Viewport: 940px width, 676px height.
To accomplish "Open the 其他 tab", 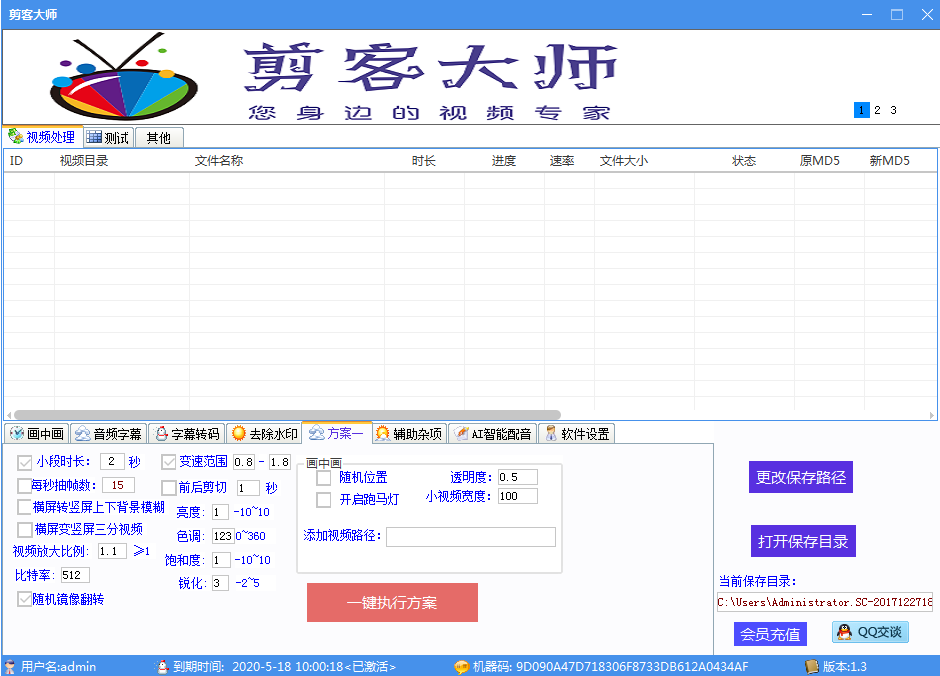I will tap(158, 138).
